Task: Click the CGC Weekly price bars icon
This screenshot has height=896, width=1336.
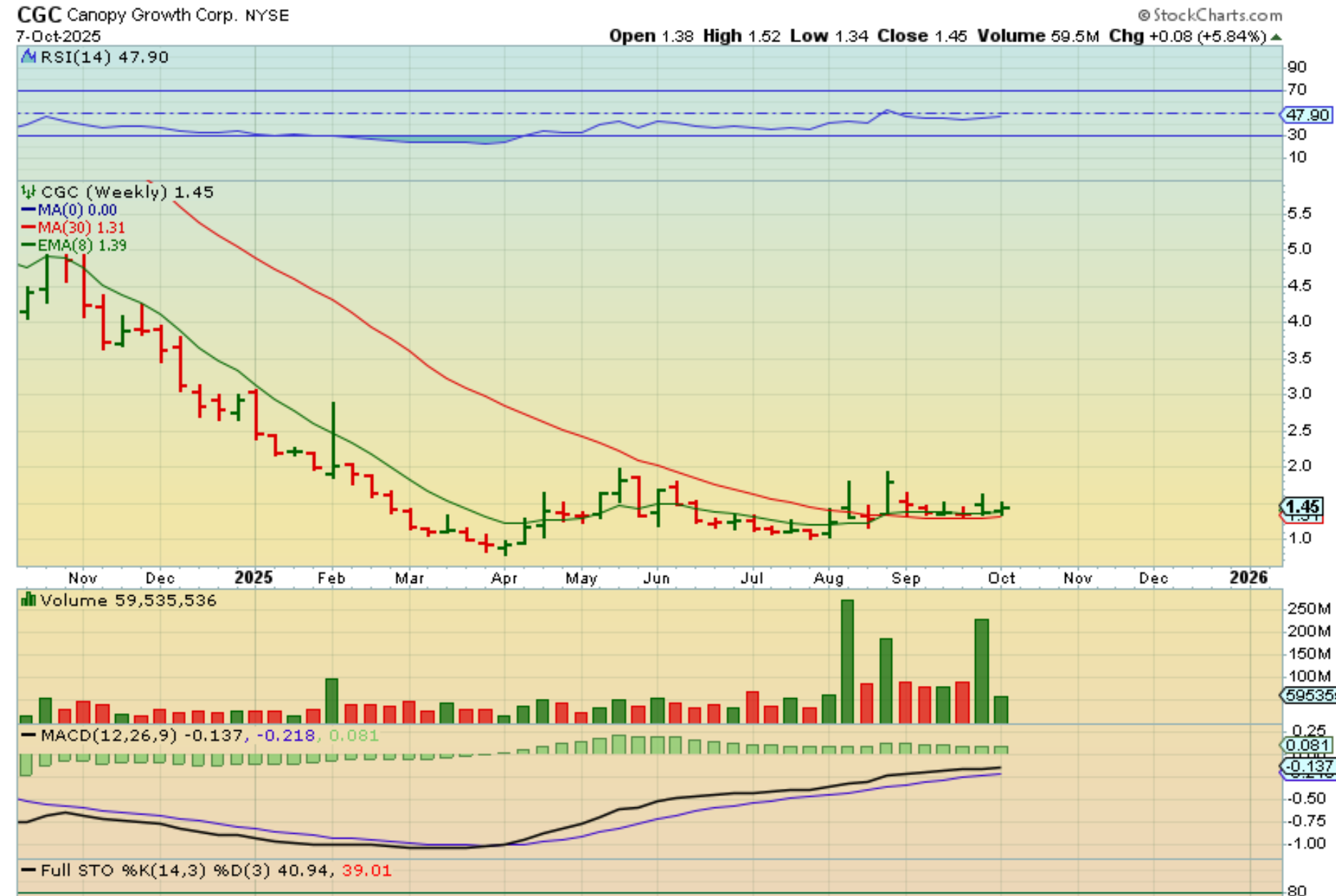Action: click(29, 191)
